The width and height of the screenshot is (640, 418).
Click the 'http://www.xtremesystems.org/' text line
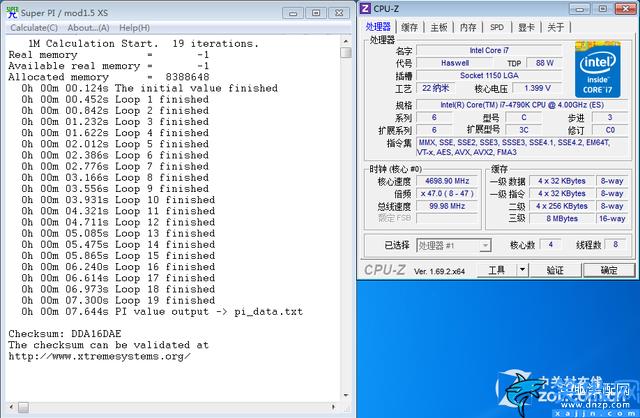coord(99,356)
